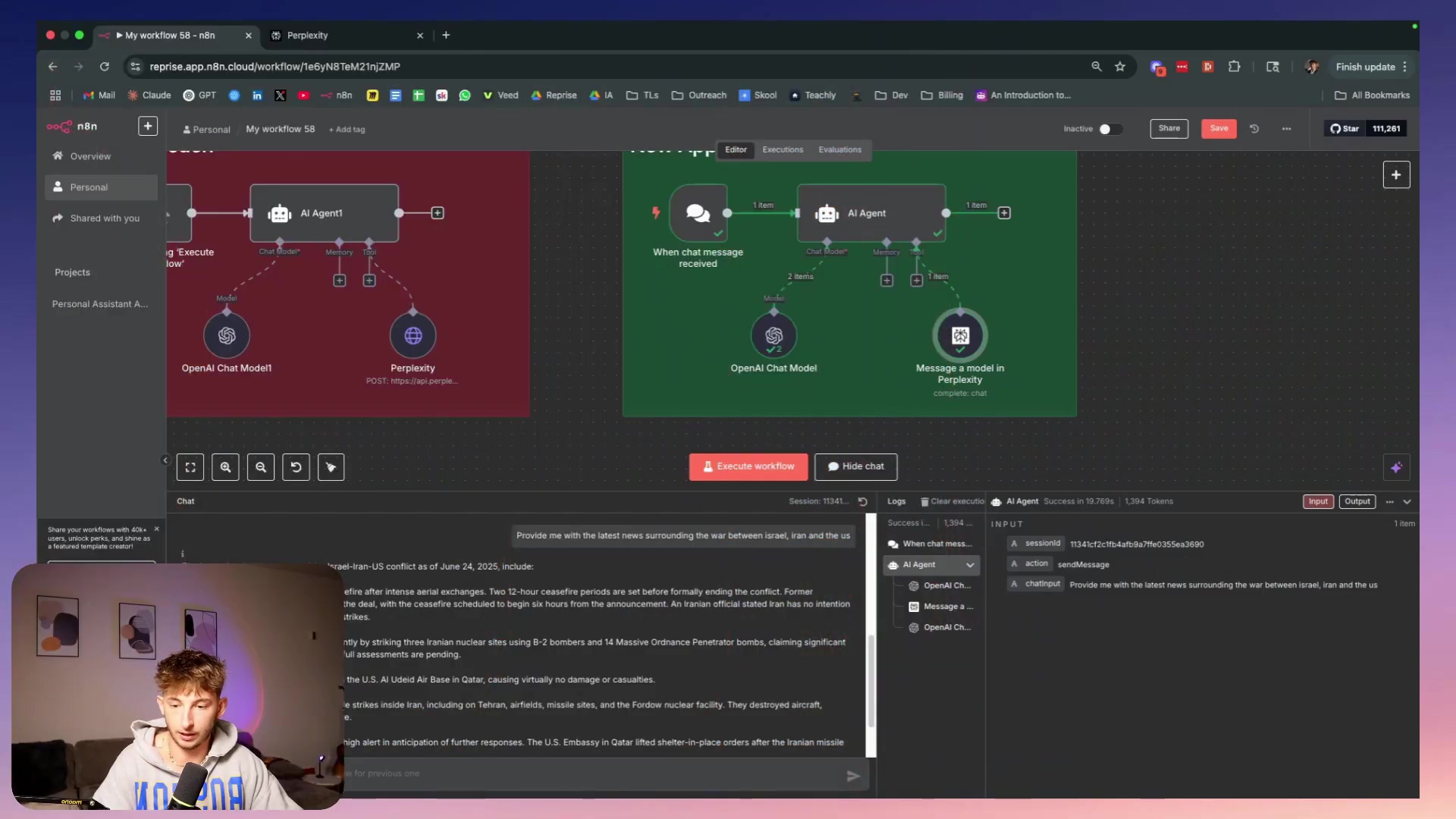Screen dimensions: 1456x819
Task: Close the template creator promo
Action: point(157,529)
